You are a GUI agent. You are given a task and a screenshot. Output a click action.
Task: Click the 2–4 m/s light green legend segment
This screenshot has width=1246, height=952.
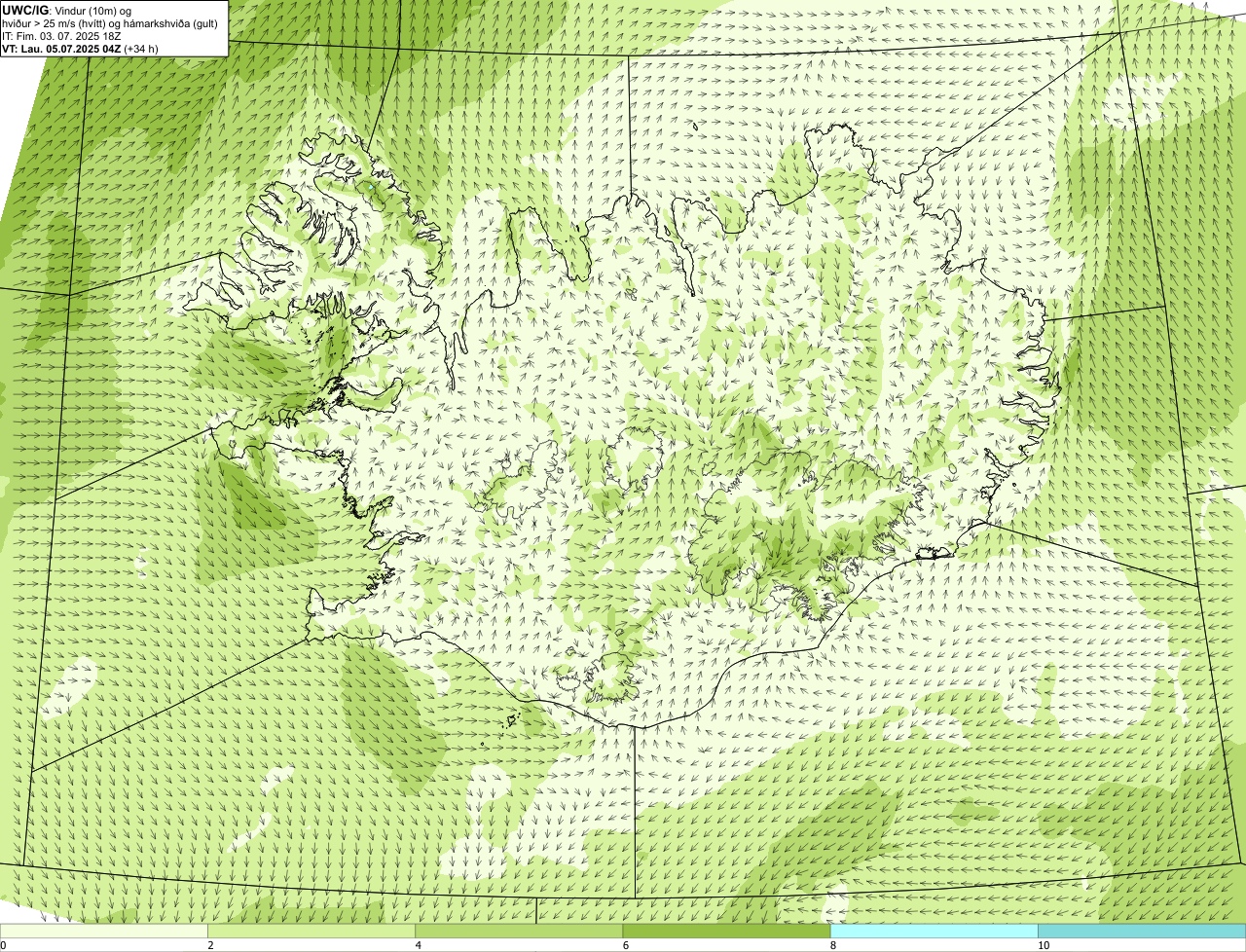click(311, 932)
